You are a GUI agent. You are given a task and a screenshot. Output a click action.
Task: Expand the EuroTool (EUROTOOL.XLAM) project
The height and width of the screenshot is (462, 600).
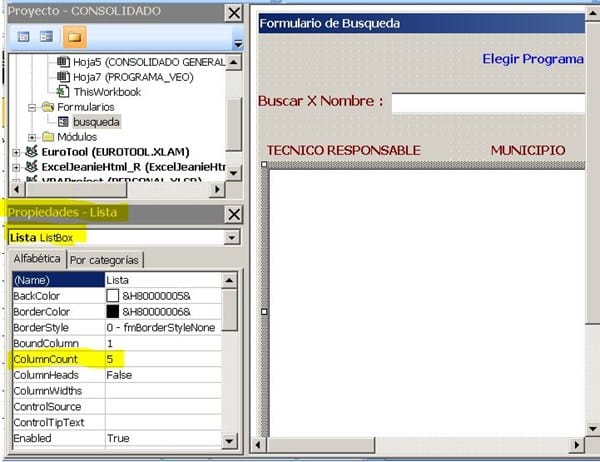tap(16, 152)
